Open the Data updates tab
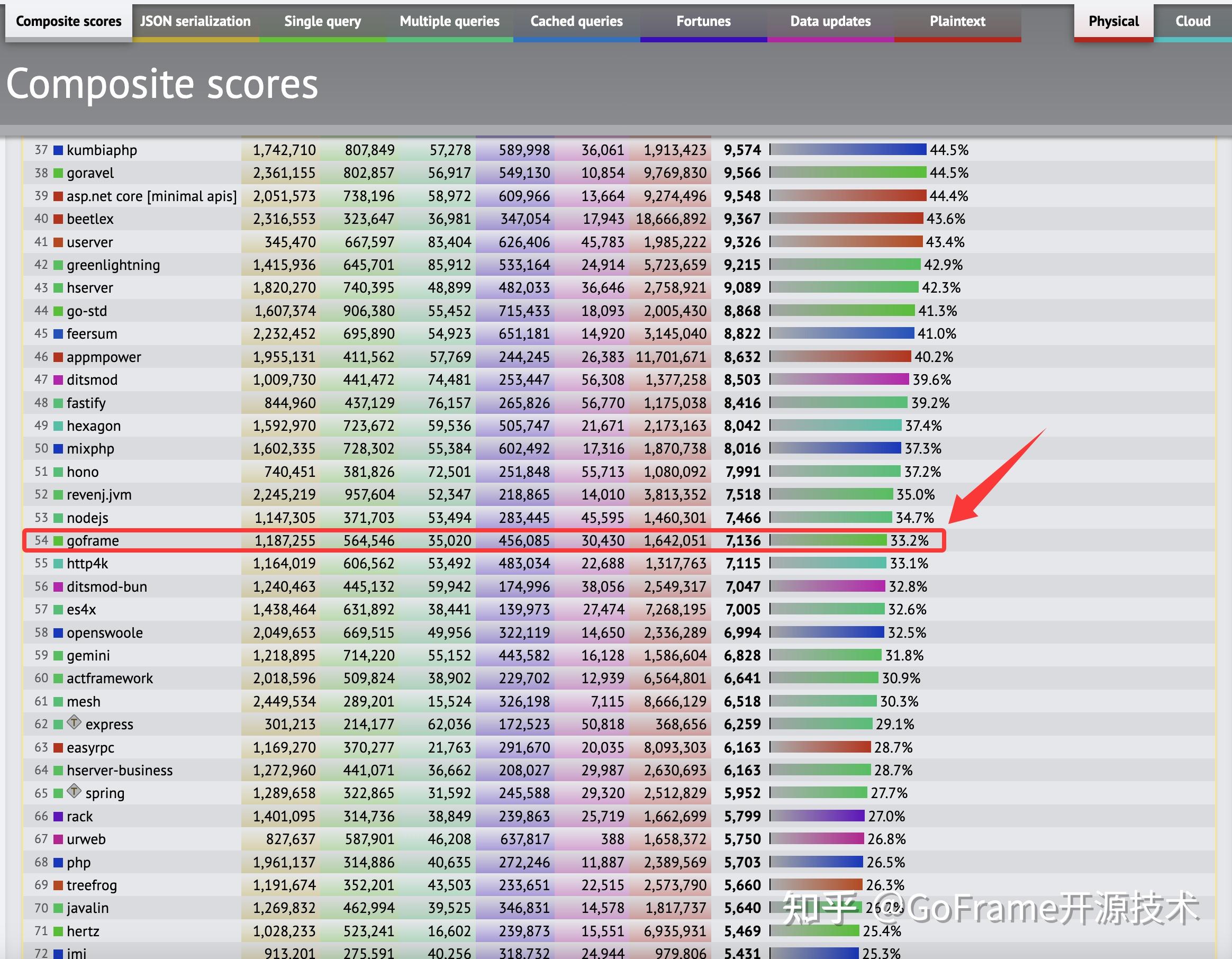The image size is (1232, 959). 830,21
